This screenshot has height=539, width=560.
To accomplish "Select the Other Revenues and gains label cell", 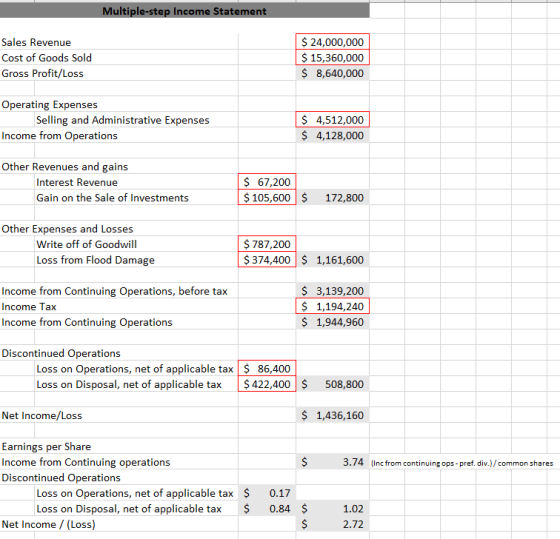I will (x=65, y=166).
